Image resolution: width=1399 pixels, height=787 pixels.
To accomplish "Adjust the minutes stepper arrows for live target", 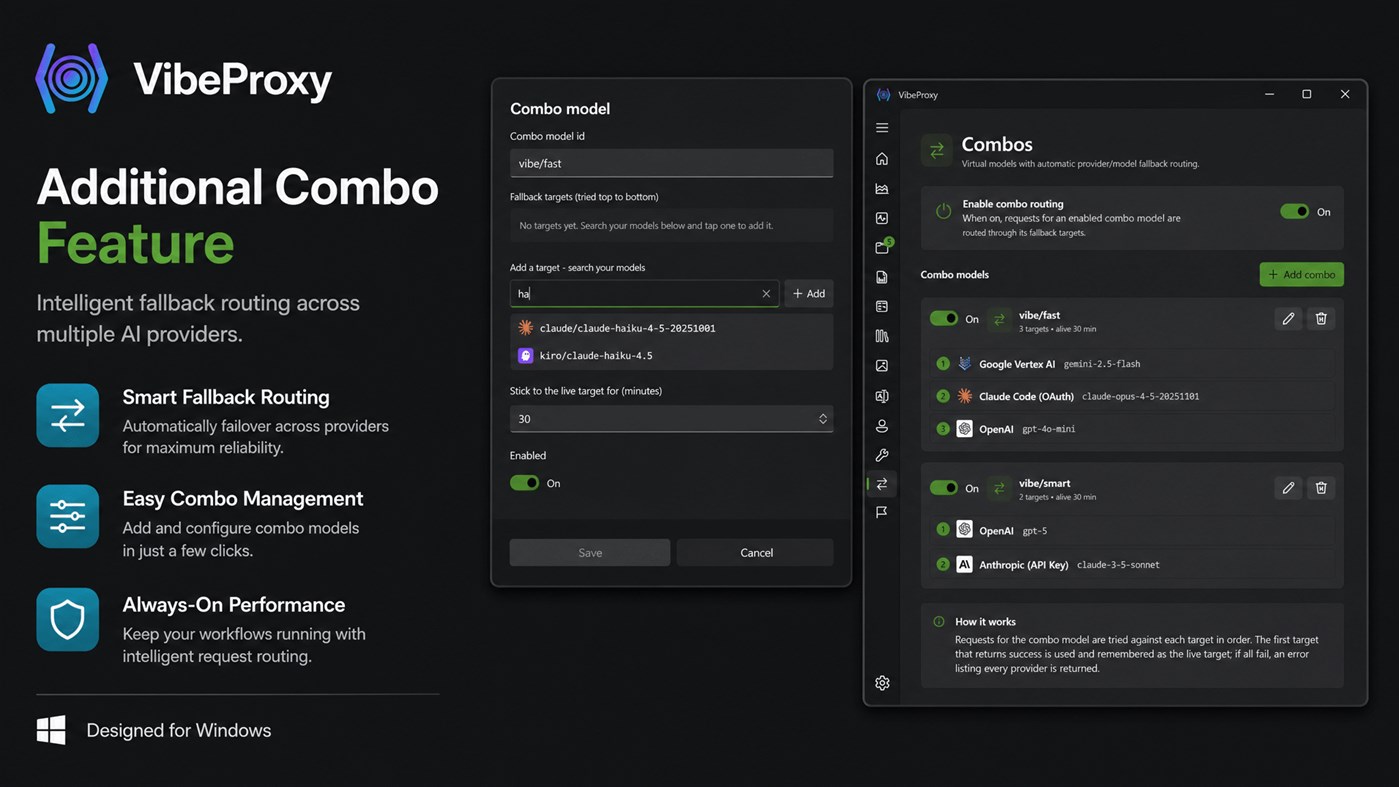I will 823,419.
